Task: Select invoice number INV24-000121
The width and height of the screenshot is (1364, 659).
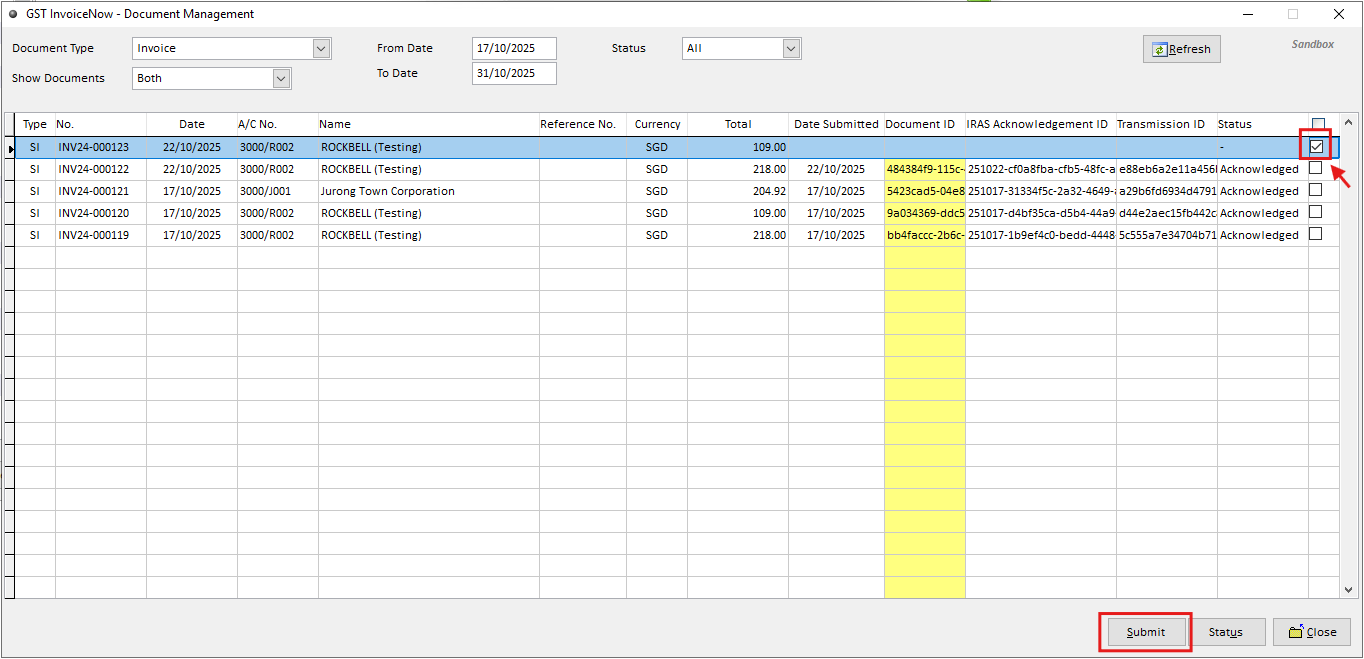Action: point(93,191)
